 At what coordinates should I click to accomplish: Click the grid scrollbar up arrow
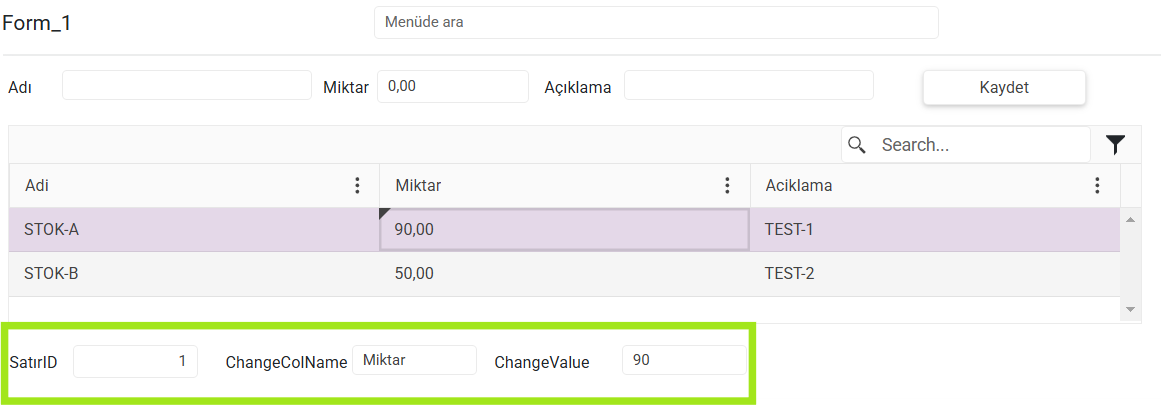click(1130, 219)
